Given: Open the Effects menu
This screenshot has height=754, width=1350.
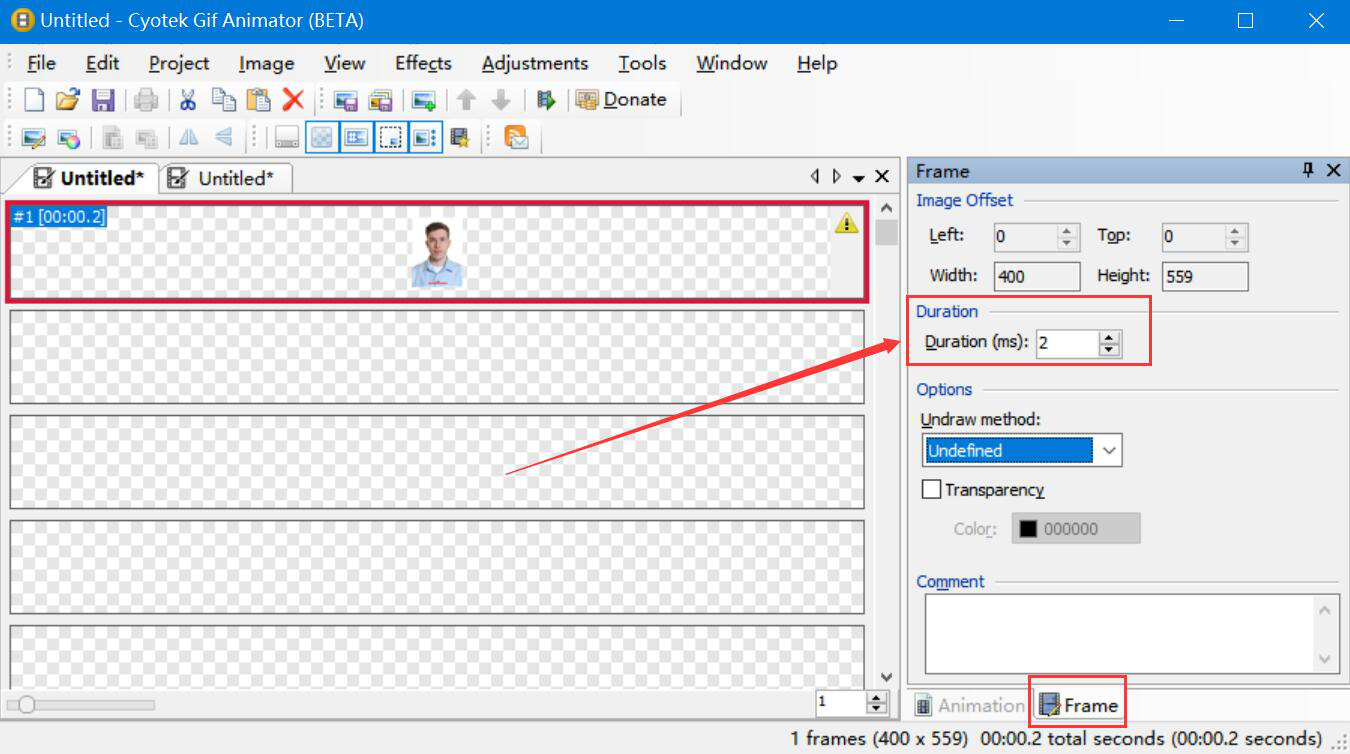Looking at the screenshot, I should (x=423, y=63).
